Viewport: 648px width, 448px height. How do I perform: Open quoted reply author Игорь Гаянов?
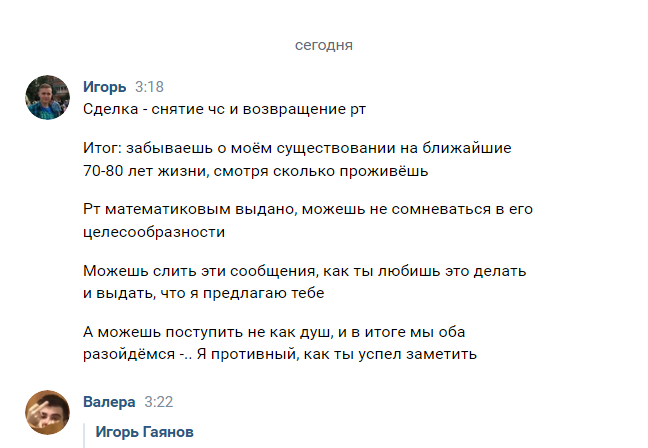pos(145,432)
